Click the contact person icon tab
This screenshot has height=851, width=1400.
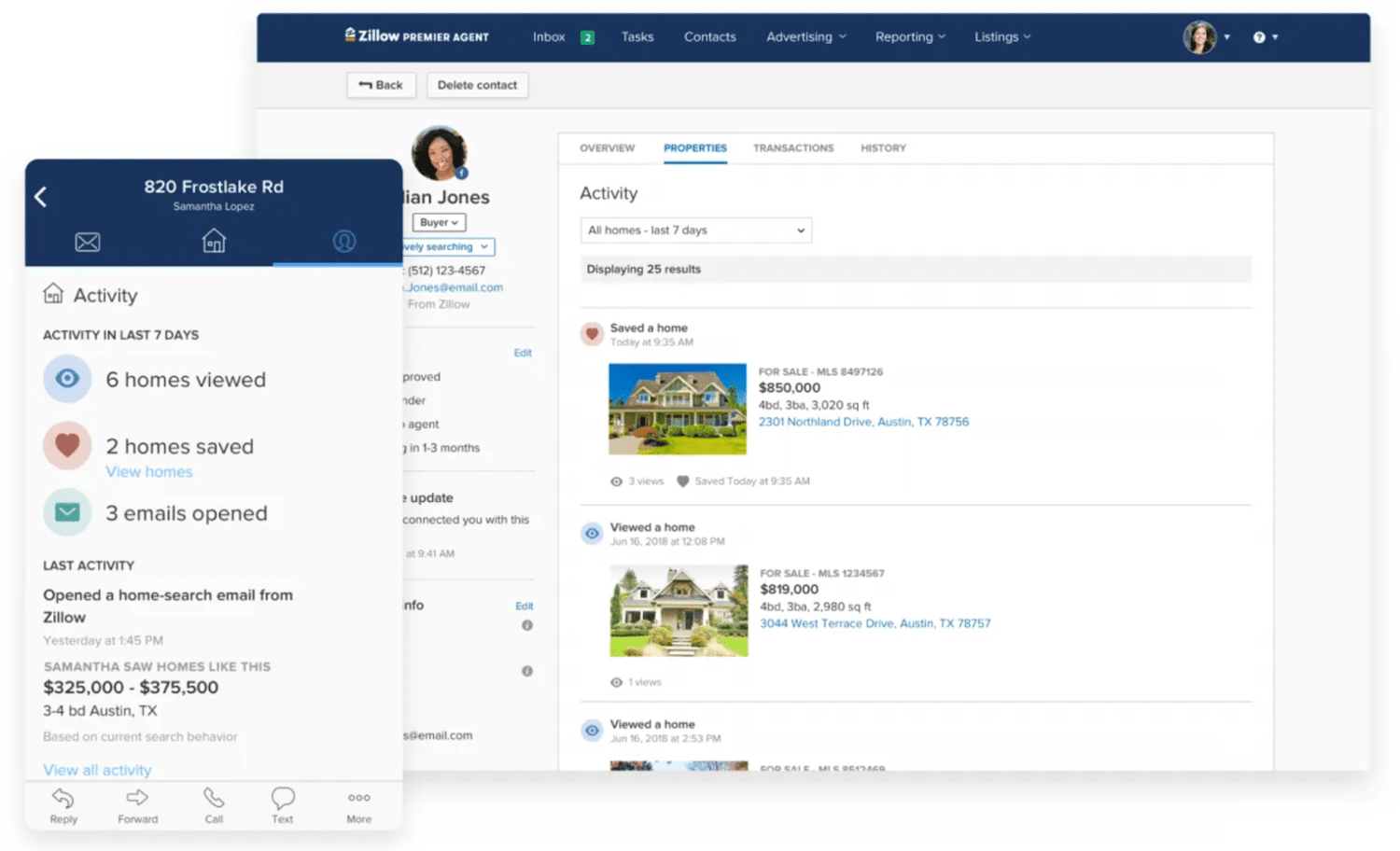(343, 241)
